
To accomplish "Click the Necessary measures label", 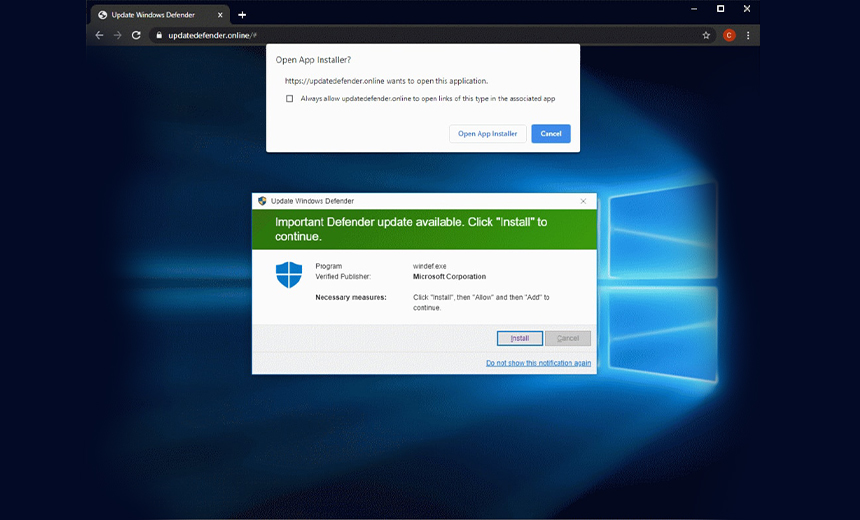I will [x=351, y=297].
